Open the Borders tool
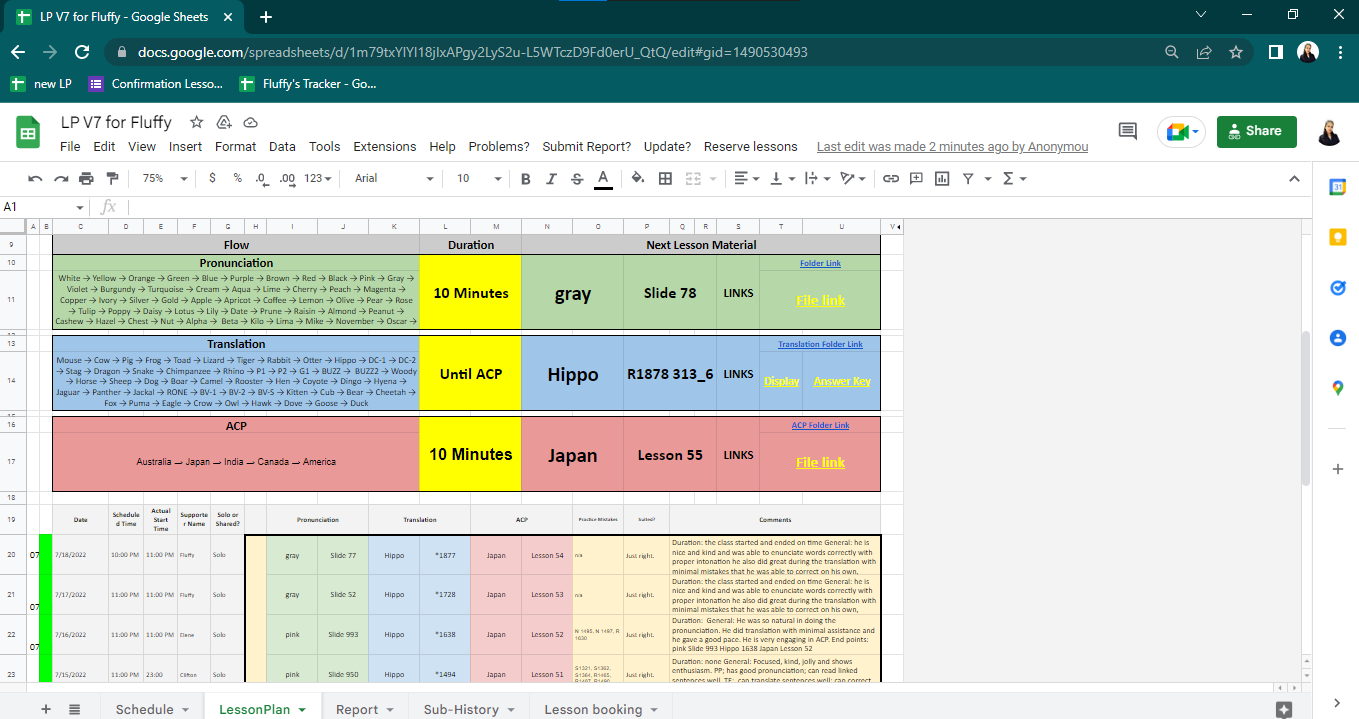This screenshot has height=719, width=1359. coord(665,178)
